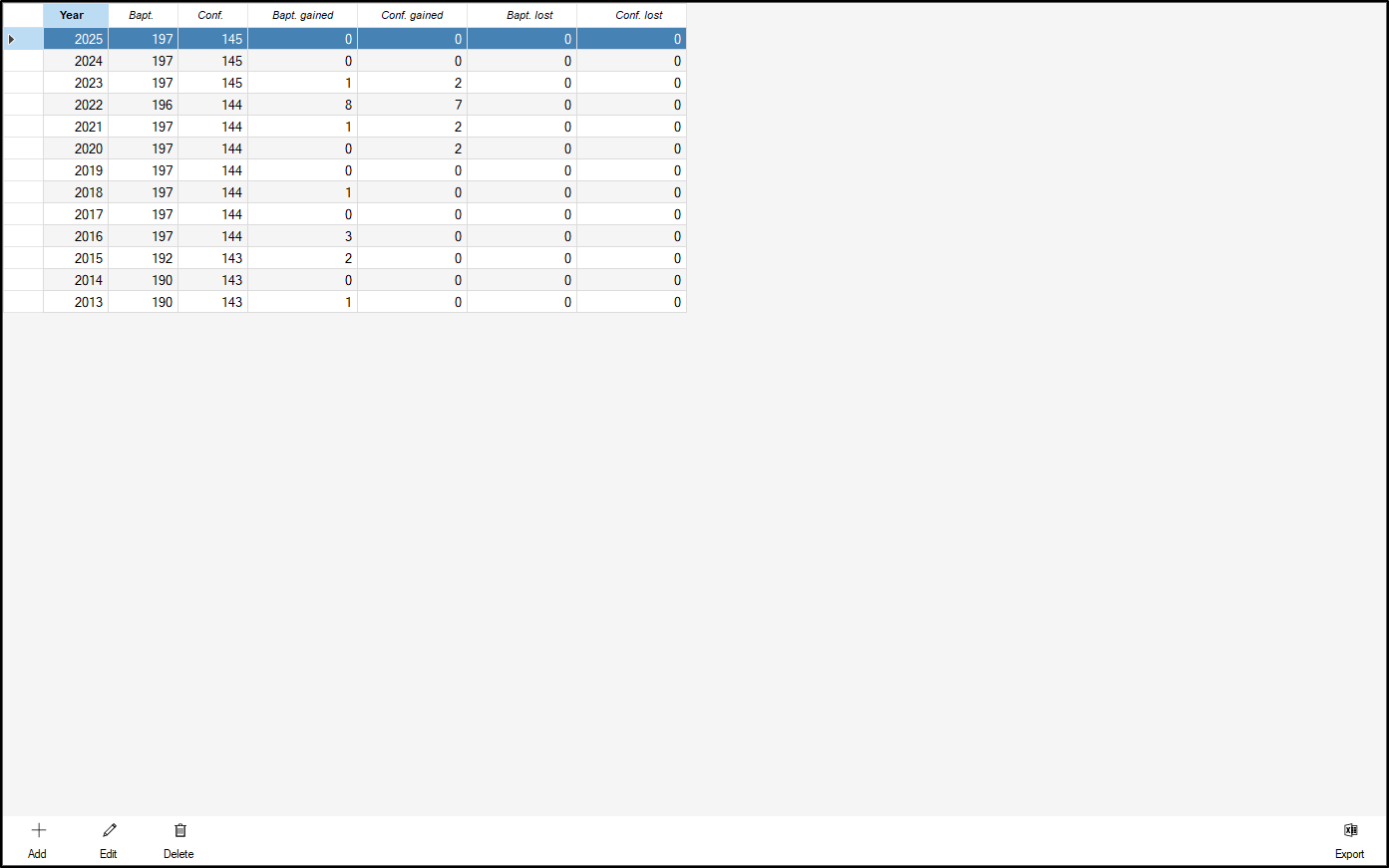Click the Edit button label
Viewport: 1389px width, 868px height.
coord(108,854)
